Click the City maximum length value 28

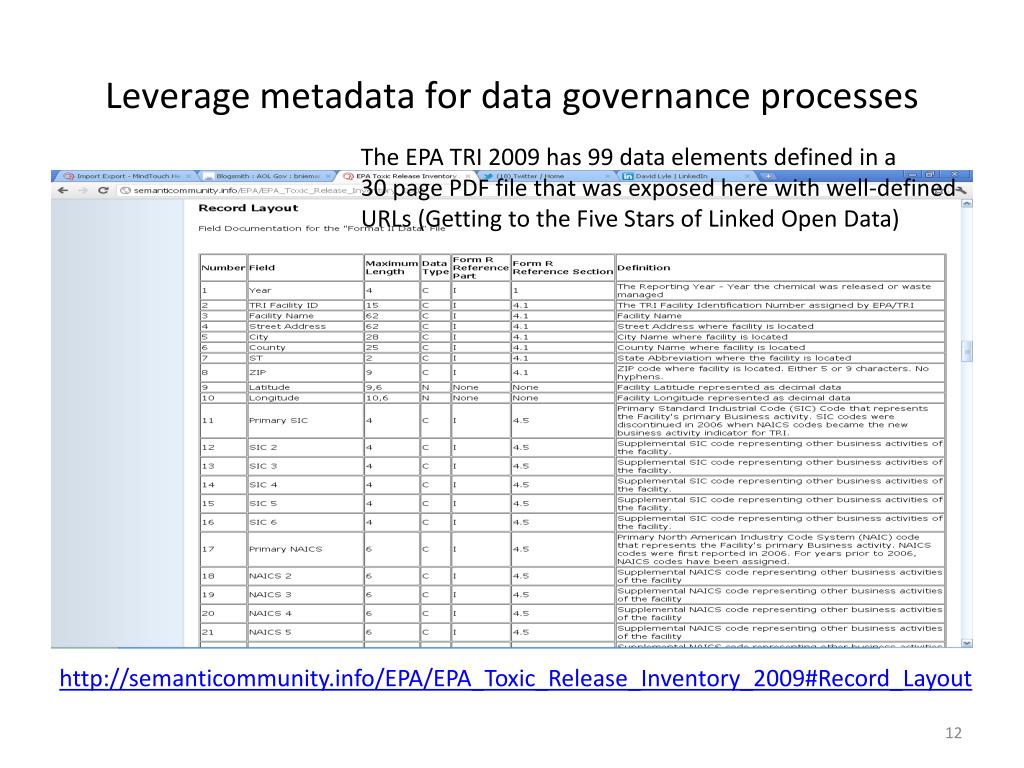391,337
